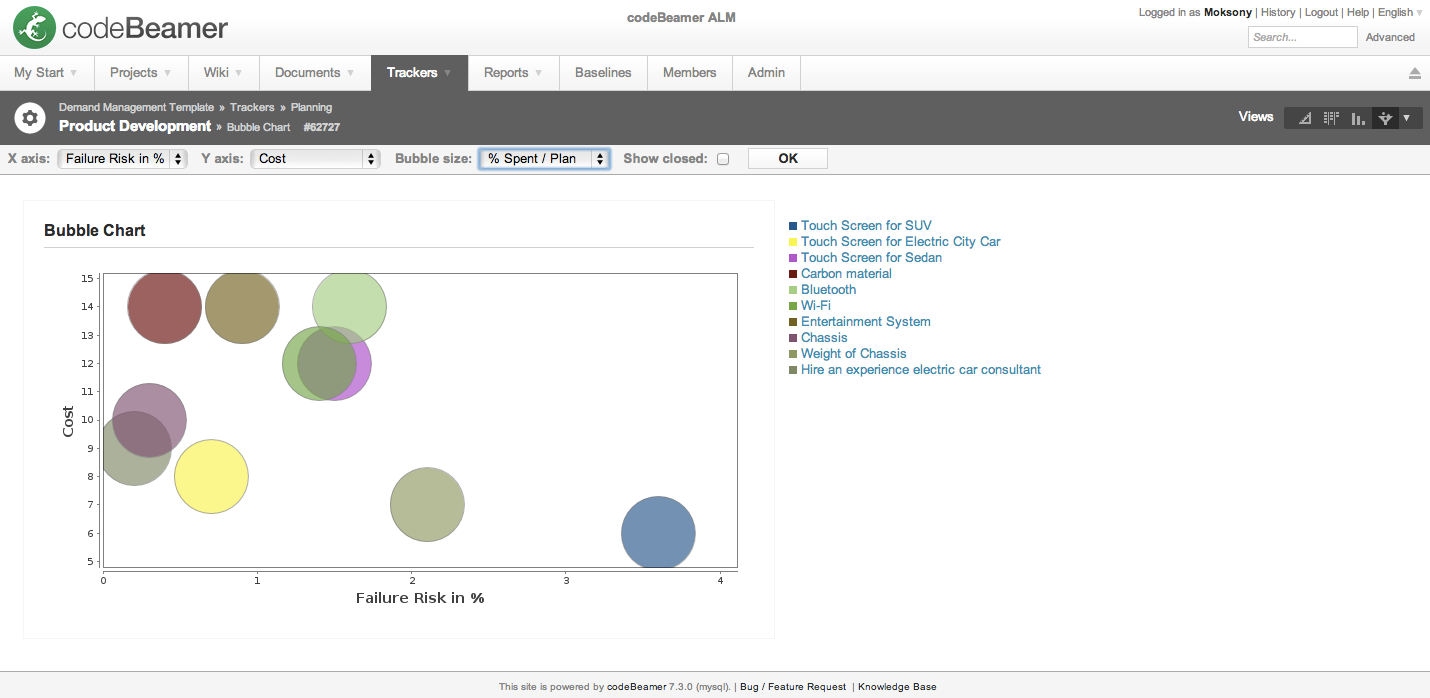The image size is (1430, 698).
Task: Click the light green Bluetooth legend swatch
Action: click(x=793, y=290)
